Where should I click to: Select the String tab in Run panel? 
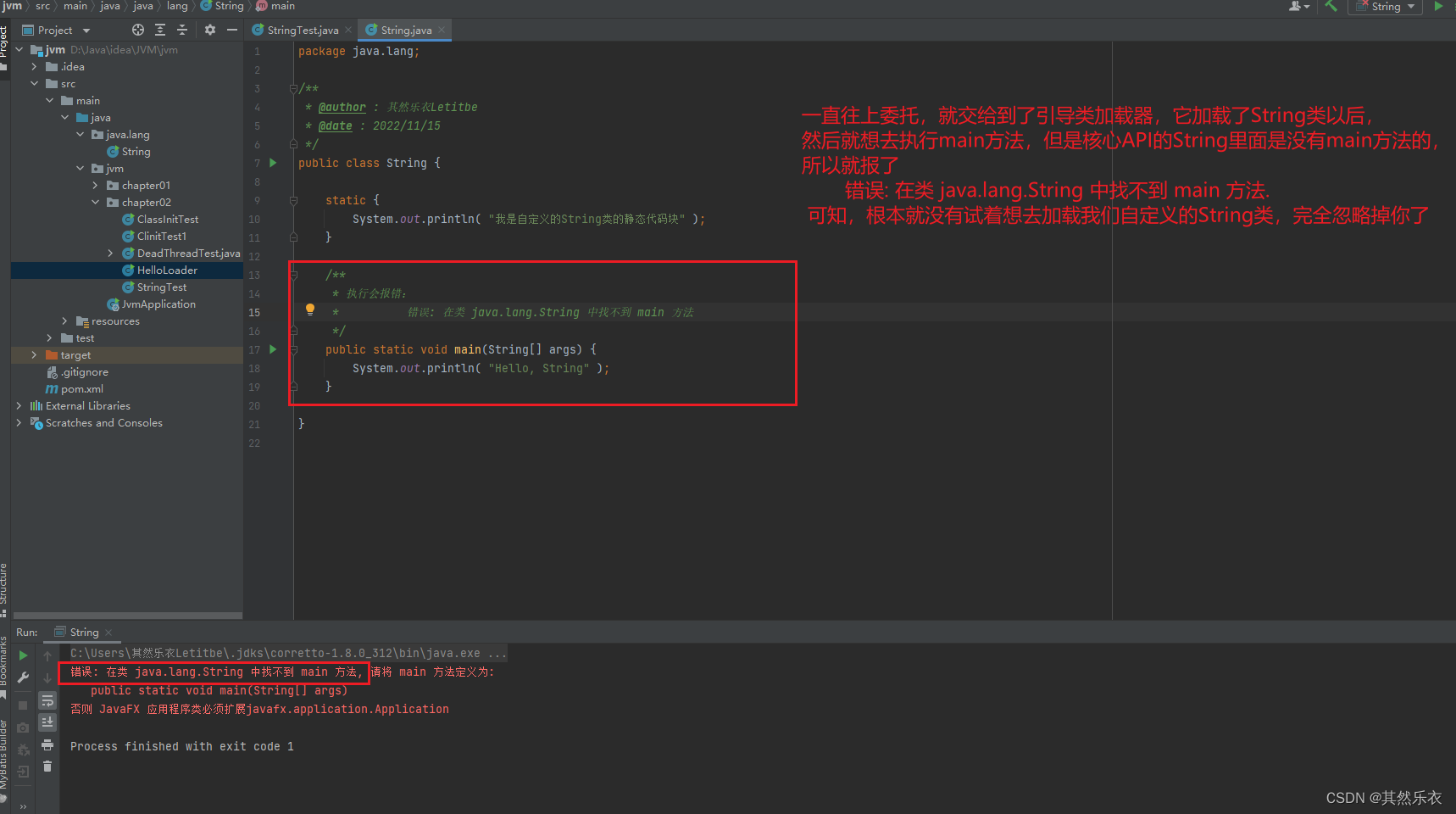click(x=84, y=633)
